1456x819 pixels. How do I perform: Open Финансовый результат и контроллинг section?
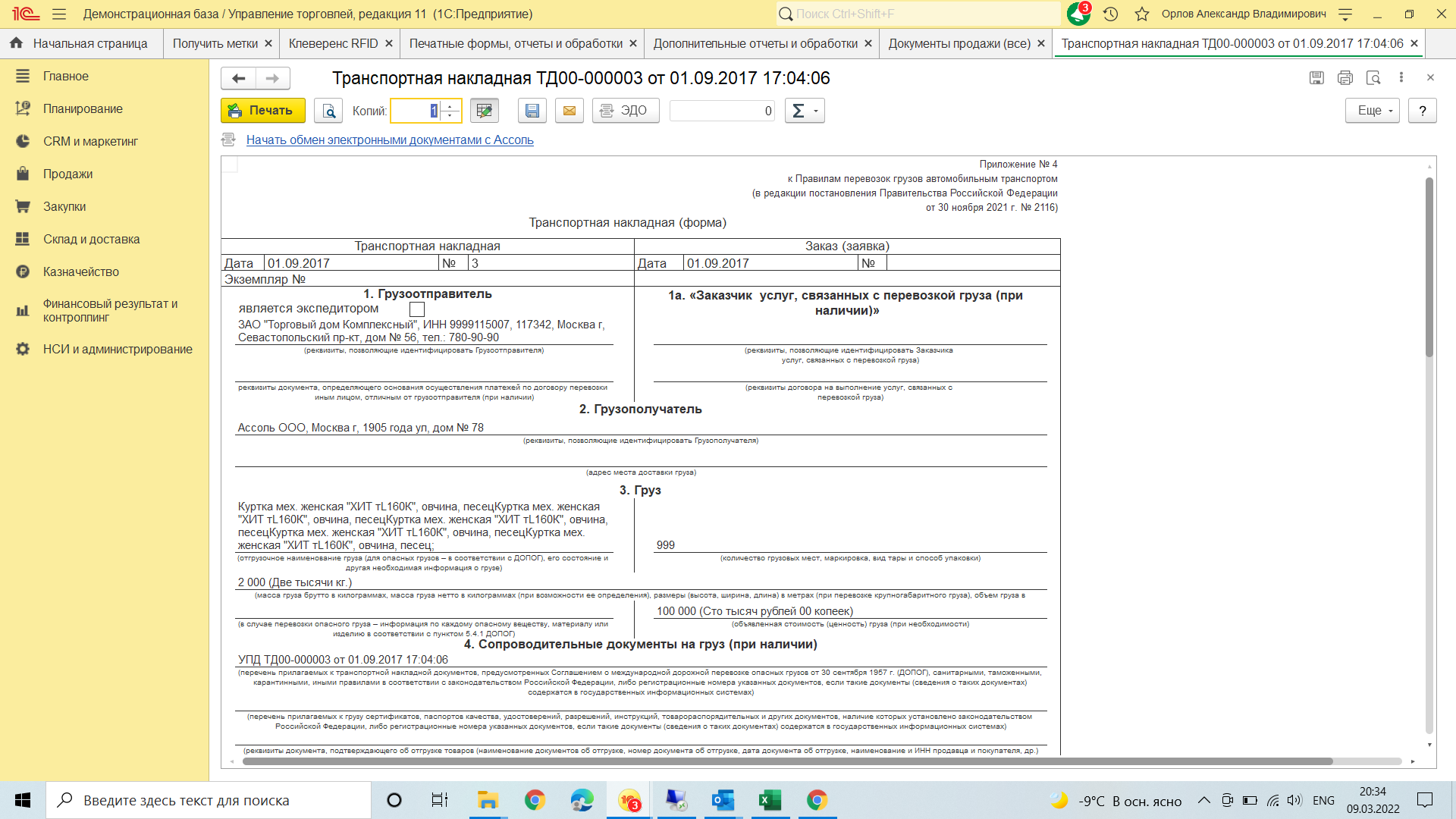pos(105,310)
